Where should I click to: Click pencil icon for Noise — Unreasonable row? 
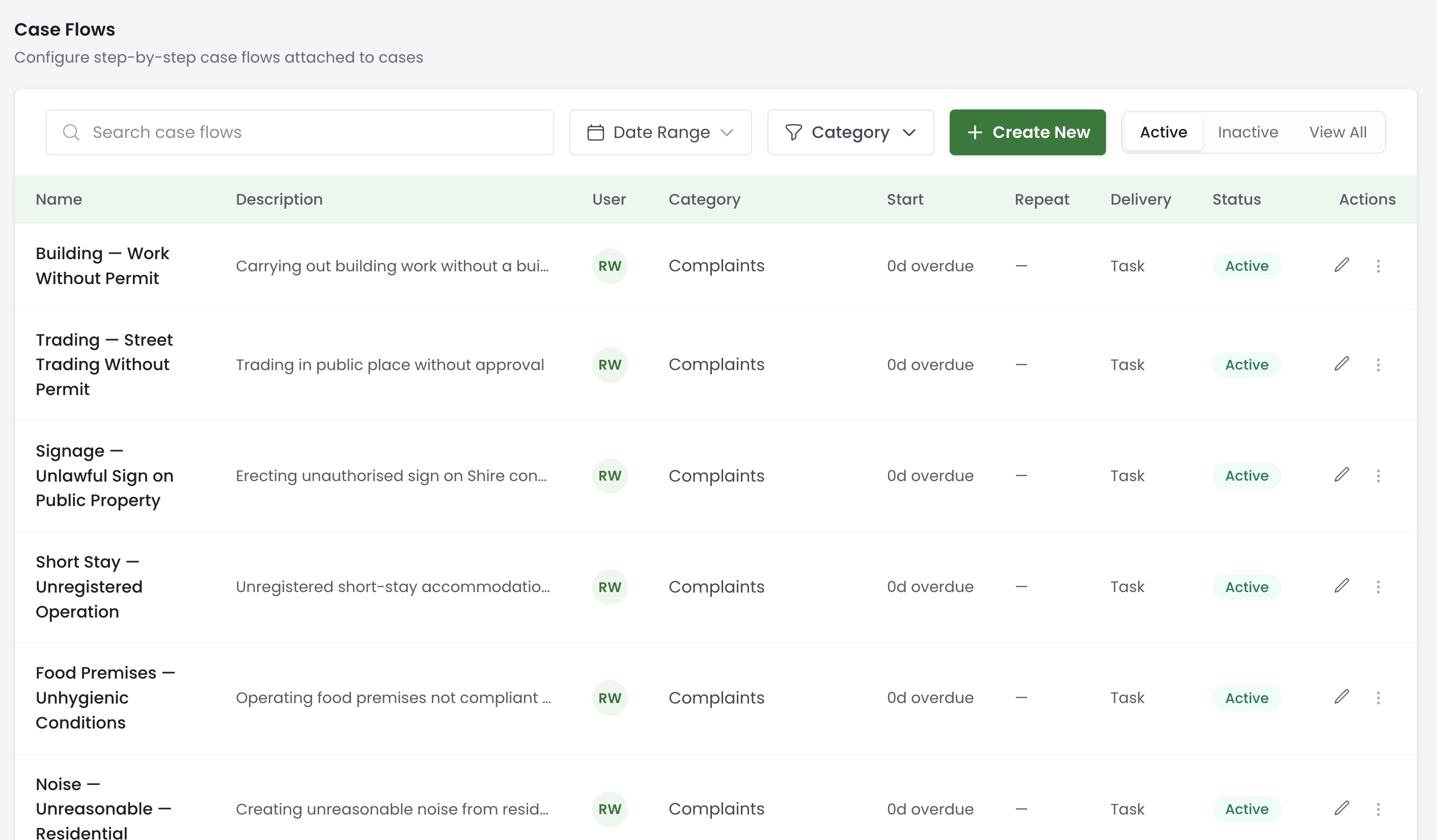pos(1341,808)
